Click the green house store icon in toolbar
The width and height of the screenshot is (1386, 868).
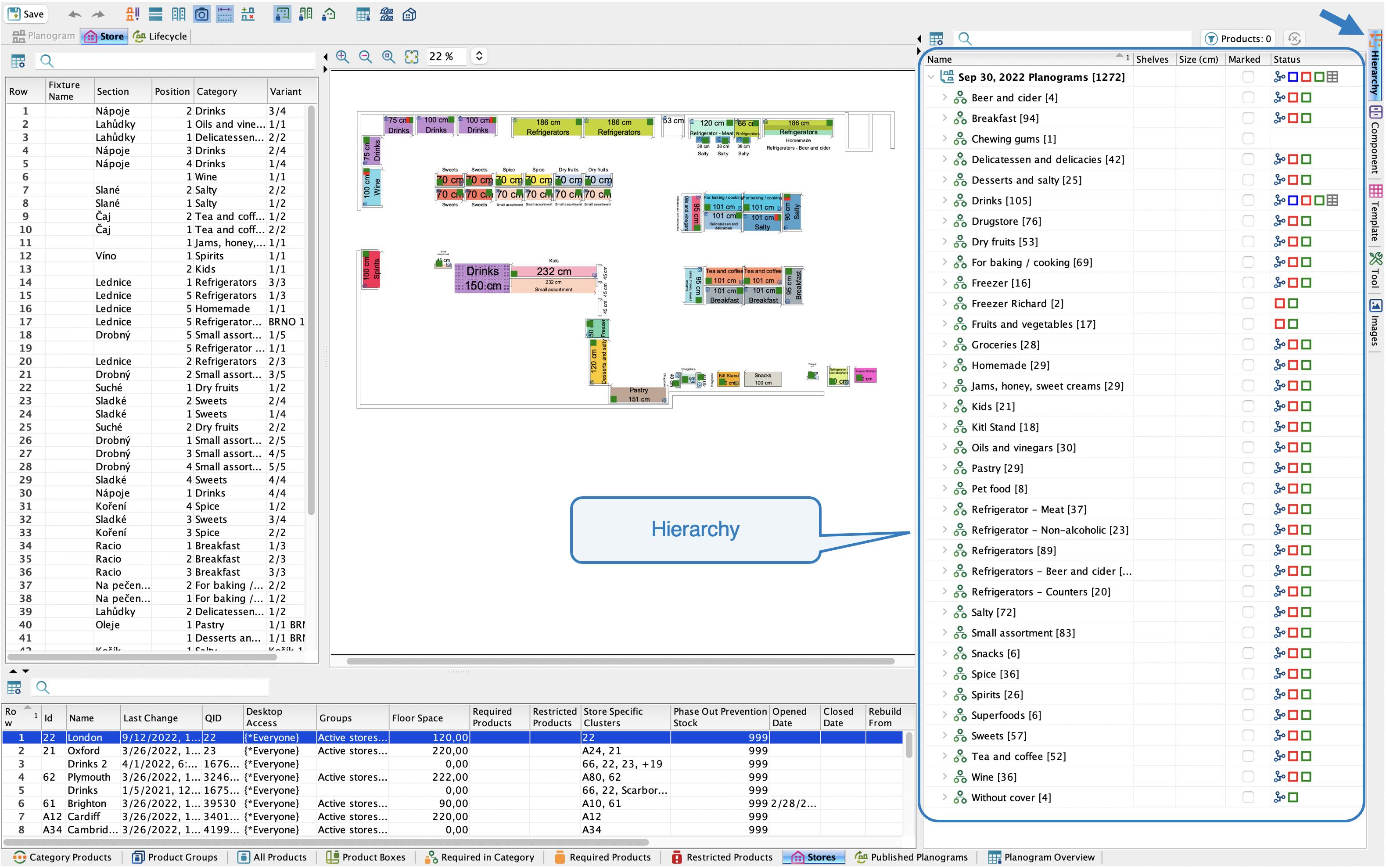click(x=329, y=14)
